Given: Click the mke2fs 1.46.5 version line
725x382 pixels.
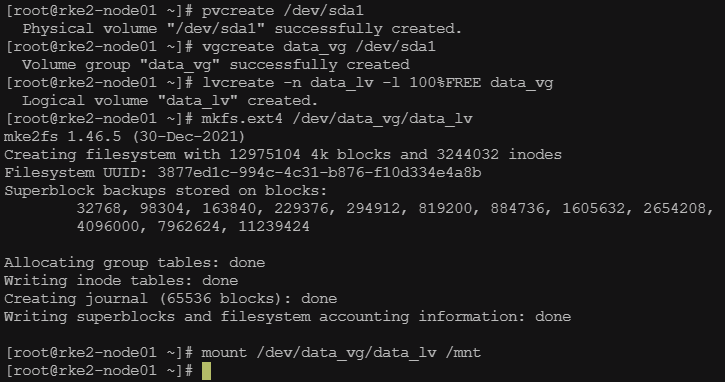Looking at the screenshot, I should click(x=124, y=137).
